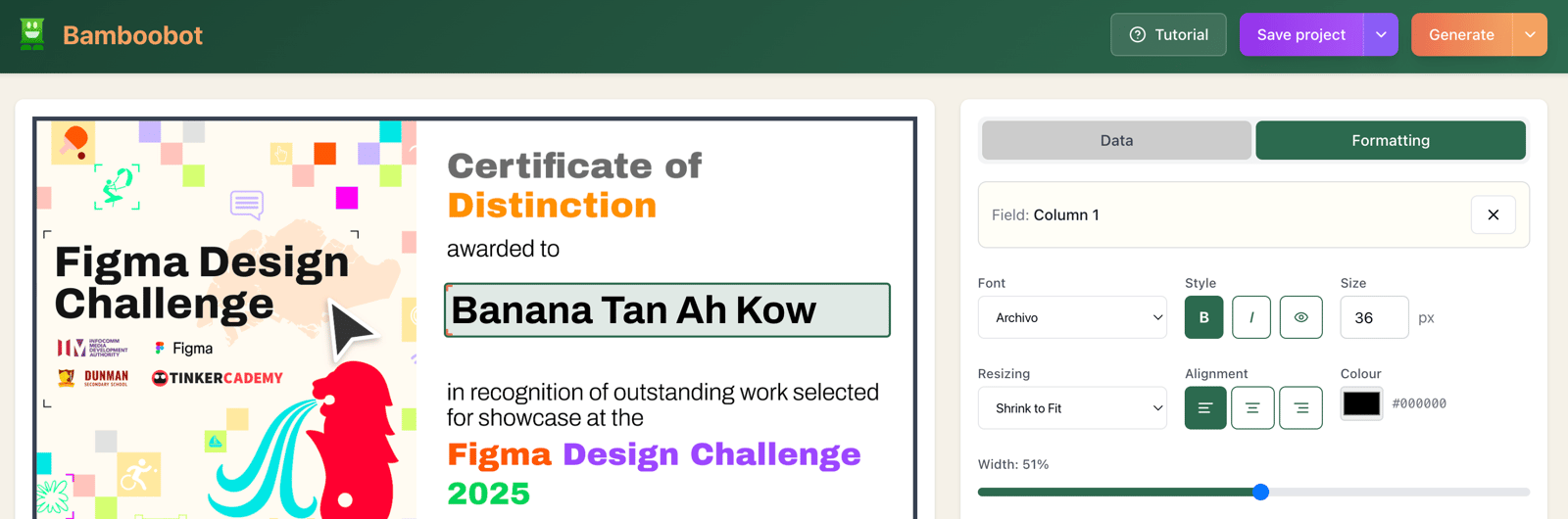The image size is (1568, 519).
Task: Click the font Size input field
Action: pos(1374,317)
